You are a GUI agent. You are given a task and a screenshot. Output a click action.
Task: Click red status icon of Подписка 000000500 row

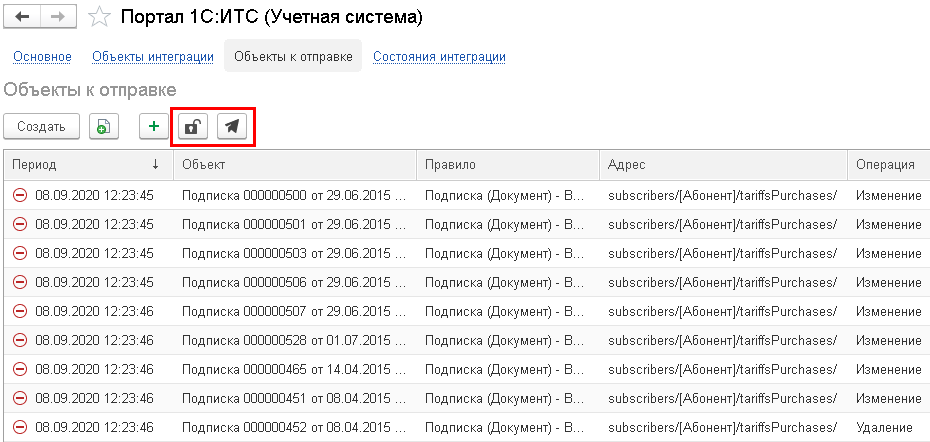(x=20, y=195)
